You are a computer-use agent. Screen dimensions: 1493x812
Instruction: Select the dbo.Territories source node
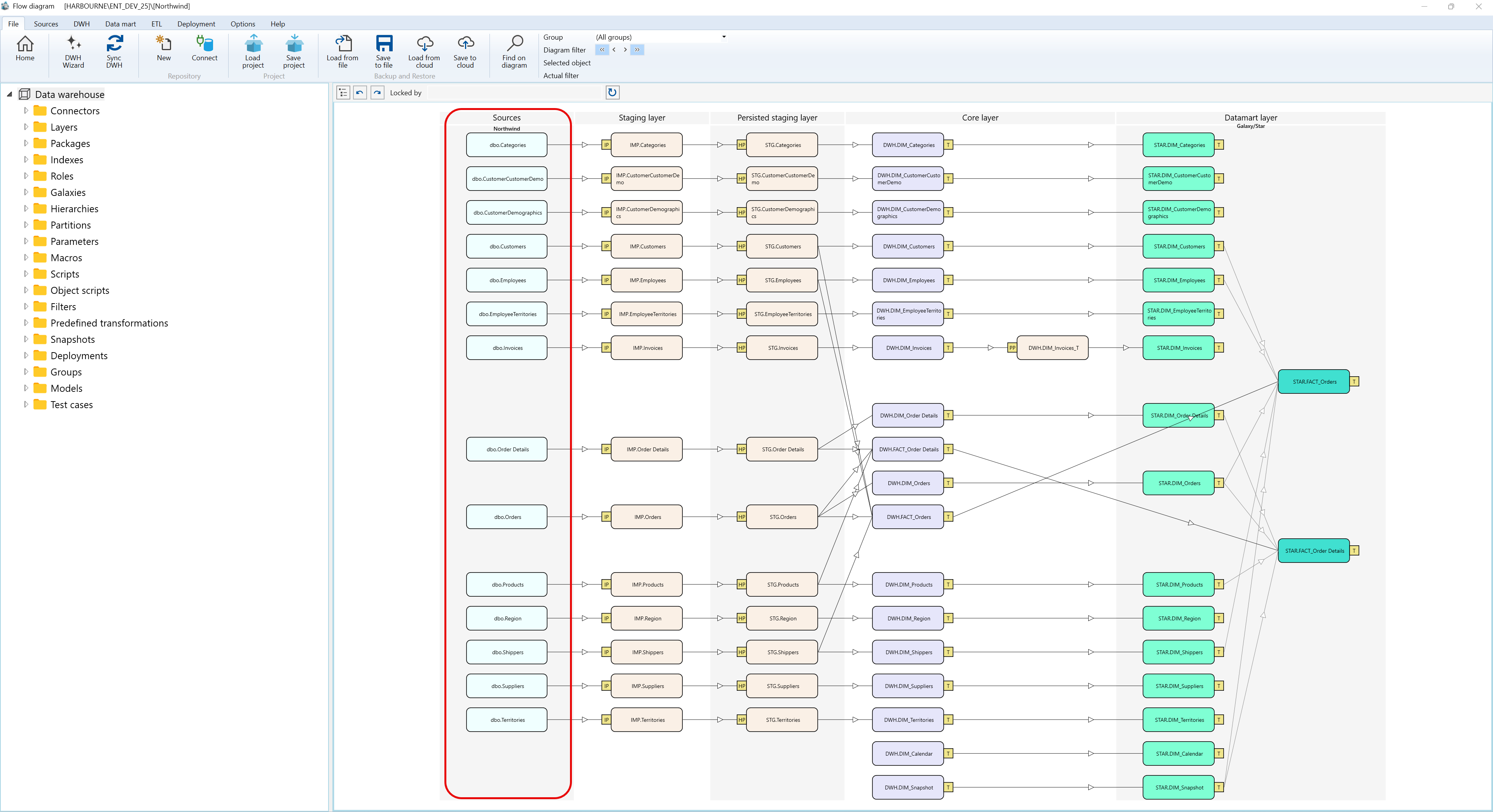click(x=507, y=720)
